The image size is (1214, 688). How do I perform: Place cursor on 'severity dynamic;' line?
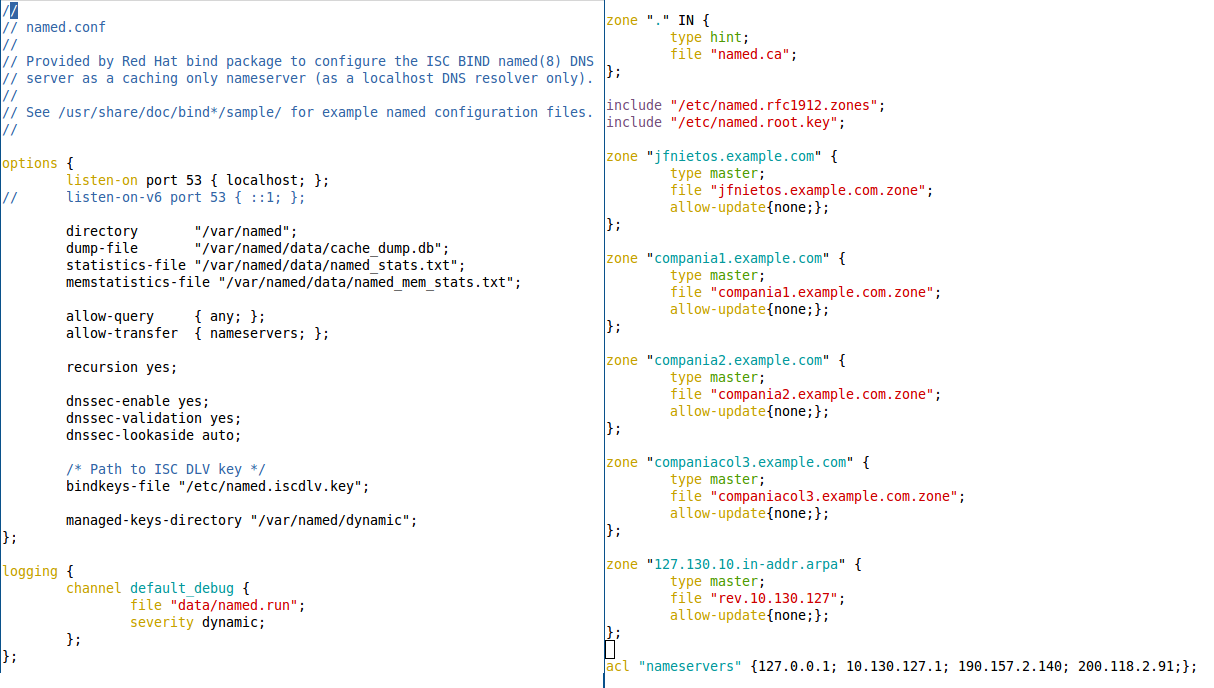click(197, 622)
